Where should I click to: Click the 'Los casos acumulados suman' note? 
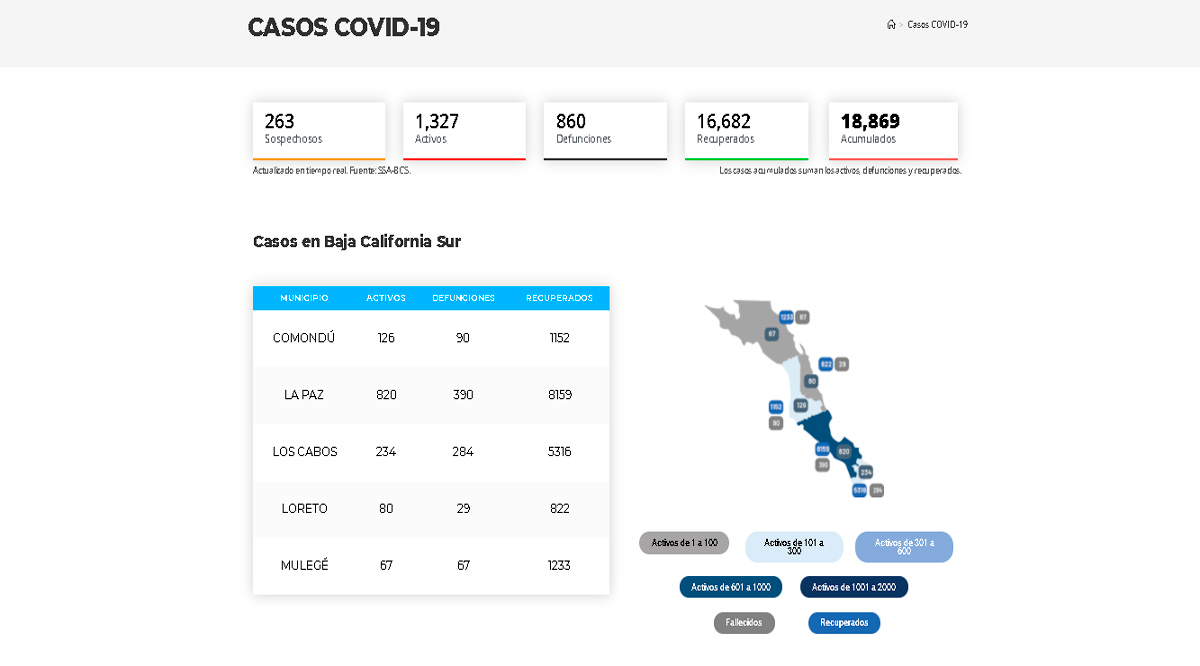[x=840, y=170]
